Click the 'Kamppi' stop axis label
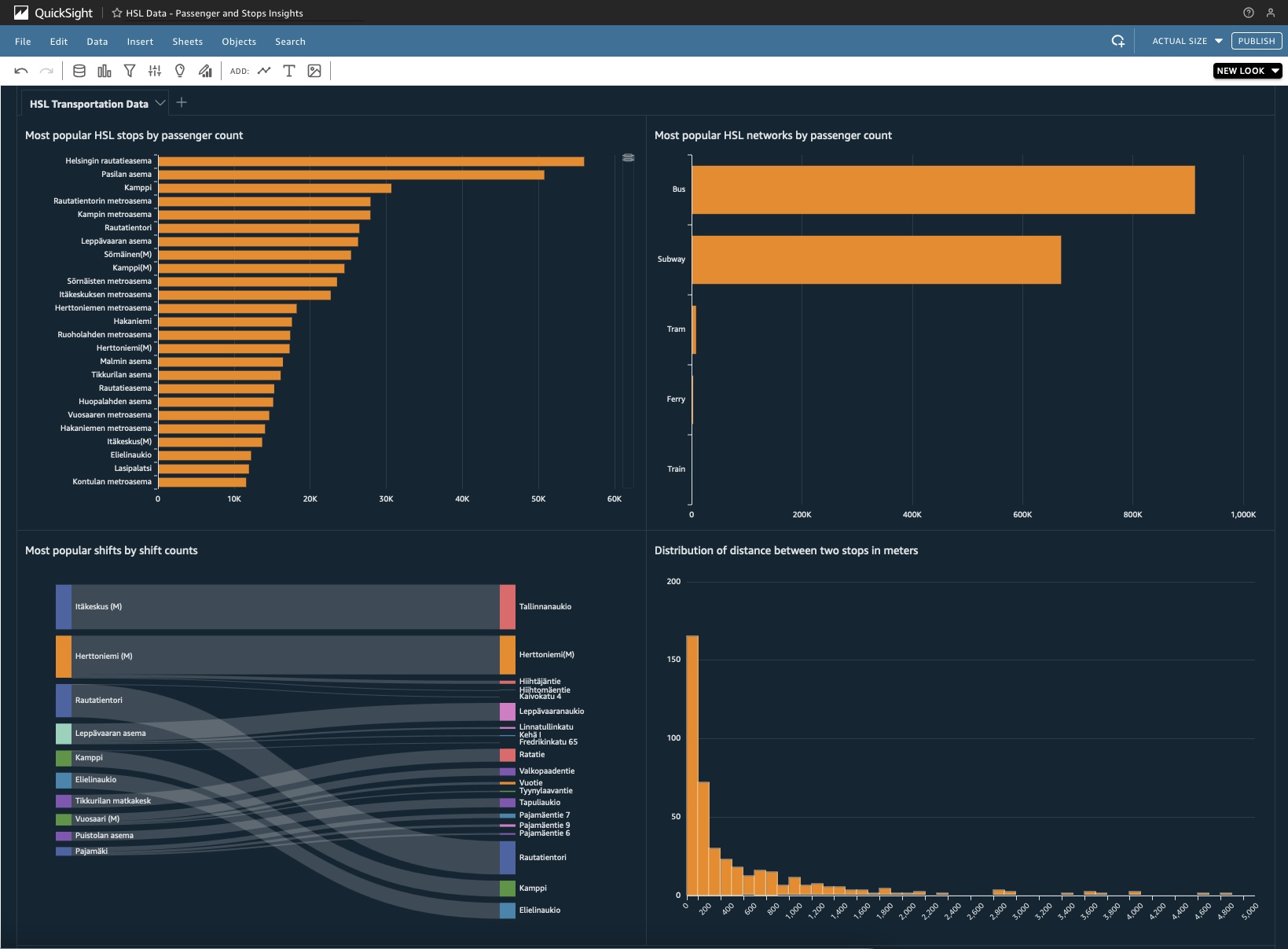 coord(138,188)
